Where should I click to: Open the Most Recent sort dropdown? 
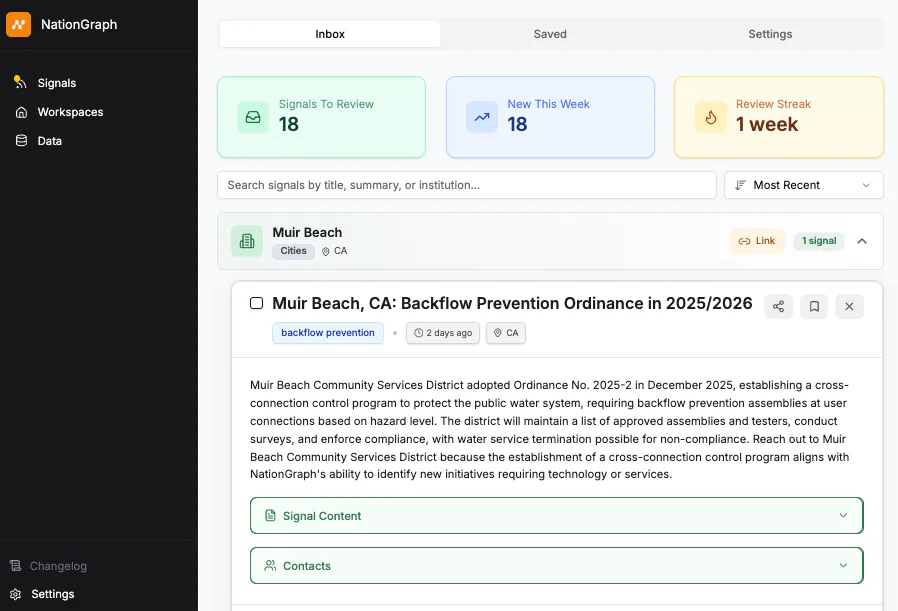(804, 185)
